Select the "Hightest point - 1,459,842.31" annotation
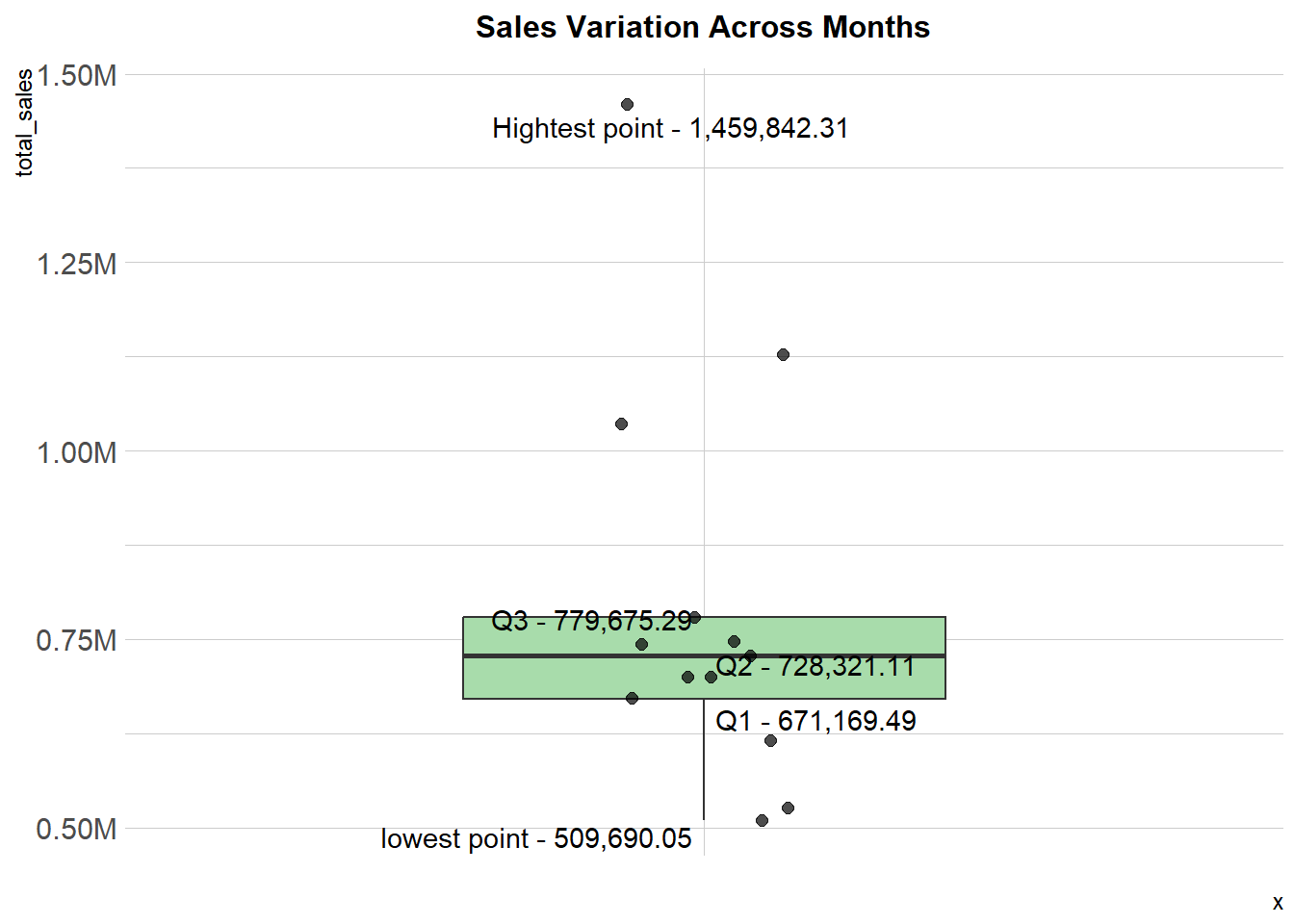This screenshot has width=1294, height=924. point(670,129)
